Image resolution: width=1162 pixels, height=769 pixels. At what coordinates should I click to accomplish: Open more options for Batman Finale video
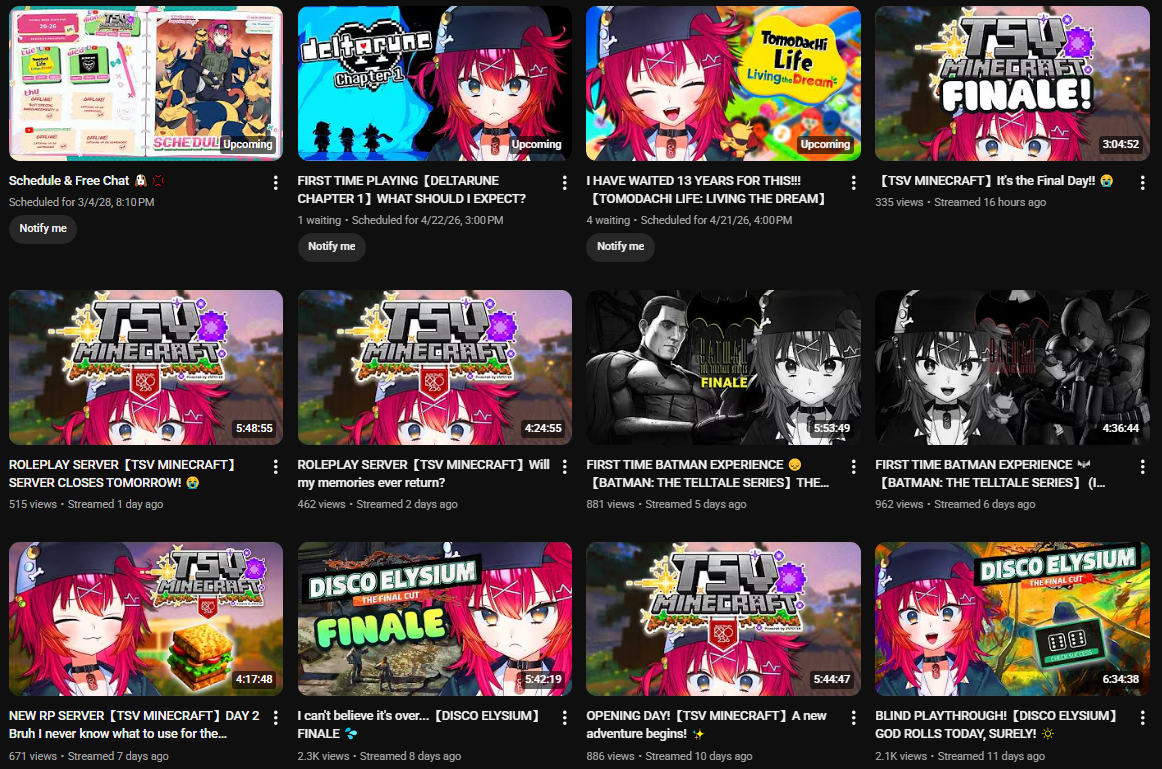coord(854,467)
